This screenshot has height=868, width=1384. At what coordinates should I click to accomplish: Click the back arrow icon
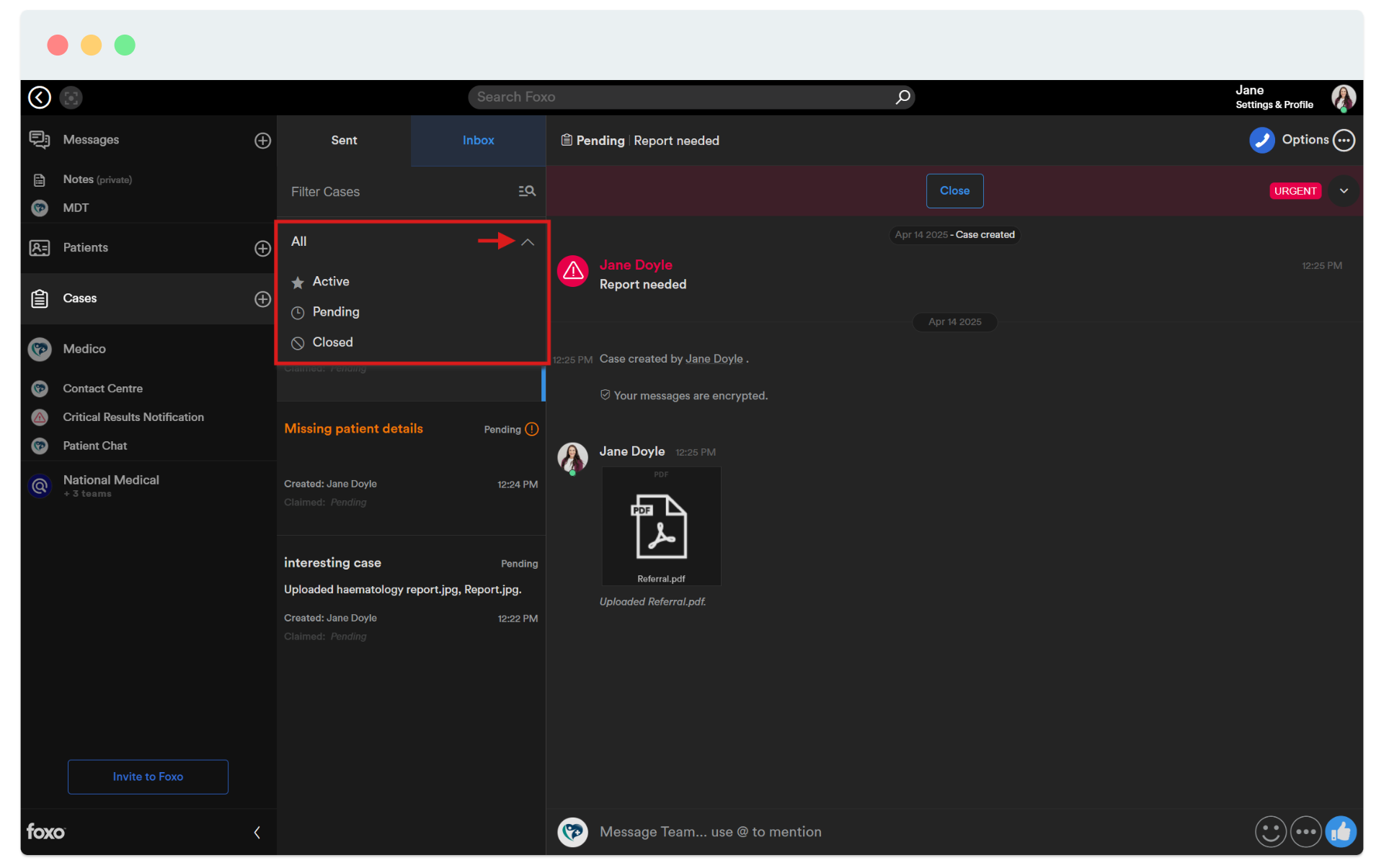click(x=40, y=97)
